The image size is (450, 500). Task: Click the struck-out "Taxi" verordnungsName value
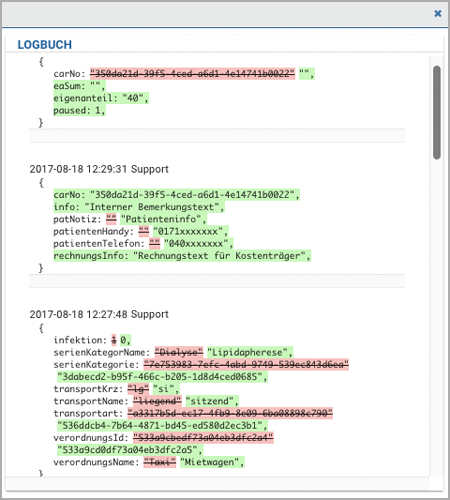click(160, 462)
